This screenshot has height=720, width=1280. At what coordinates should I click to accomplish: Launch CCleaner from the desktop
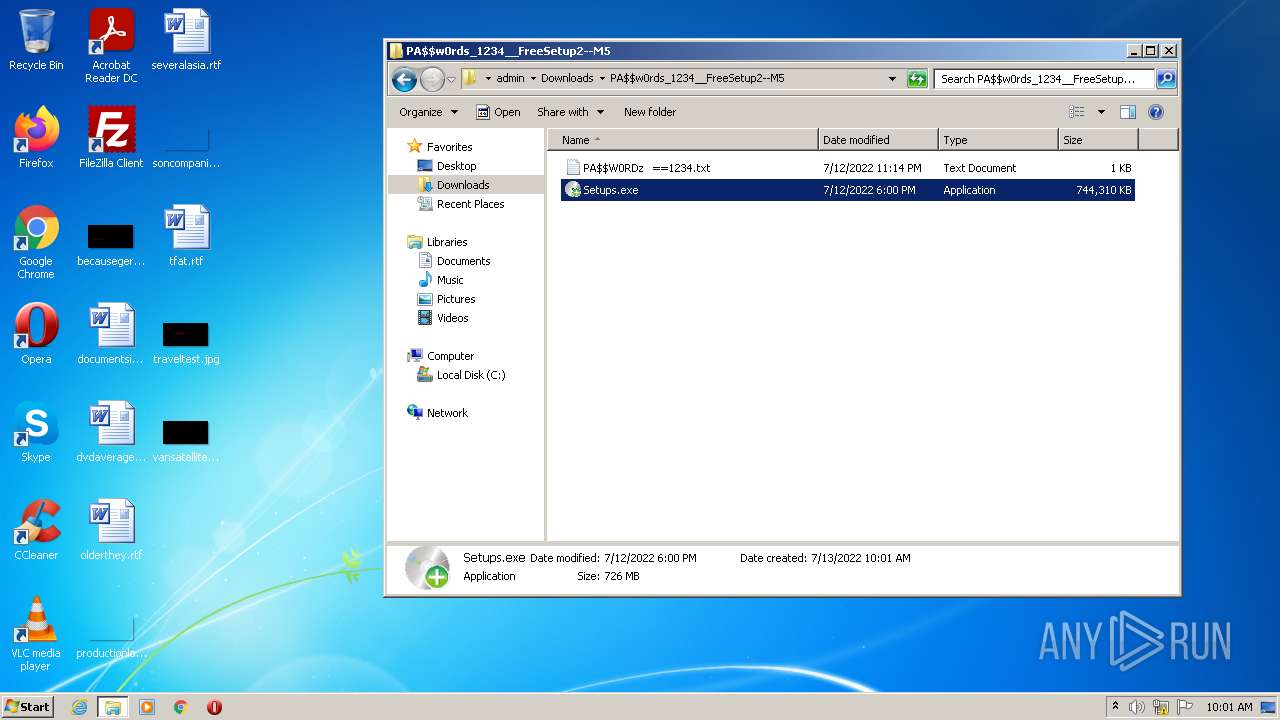(x=36, y=530)
